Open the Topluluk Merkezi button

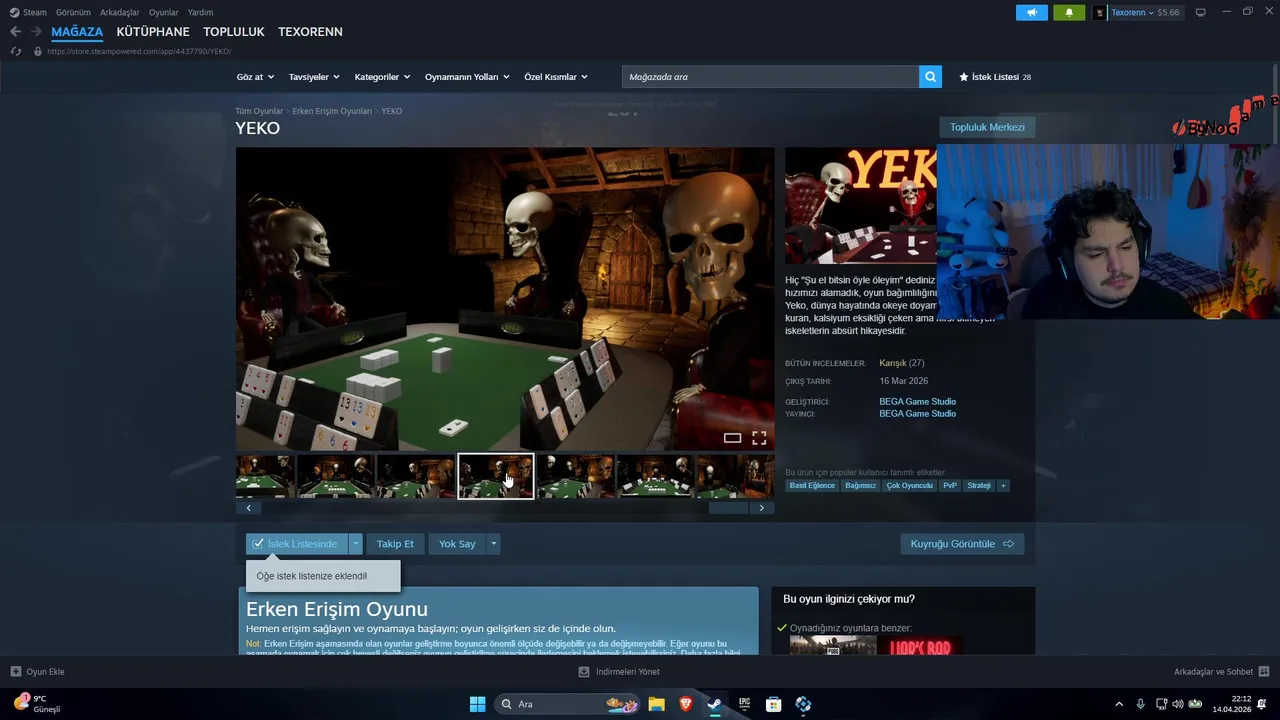pyautogui.click(x=987, y=127)
